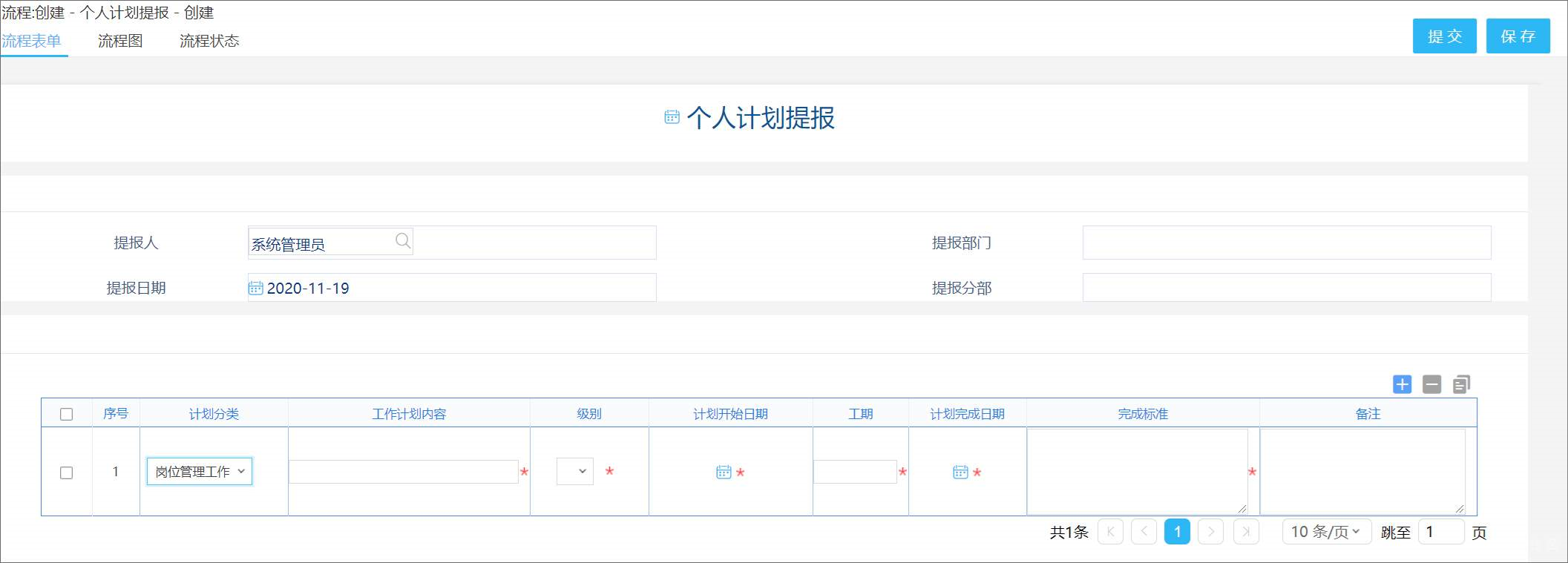Click the 计划完成日期 column header

pos(967,414)
